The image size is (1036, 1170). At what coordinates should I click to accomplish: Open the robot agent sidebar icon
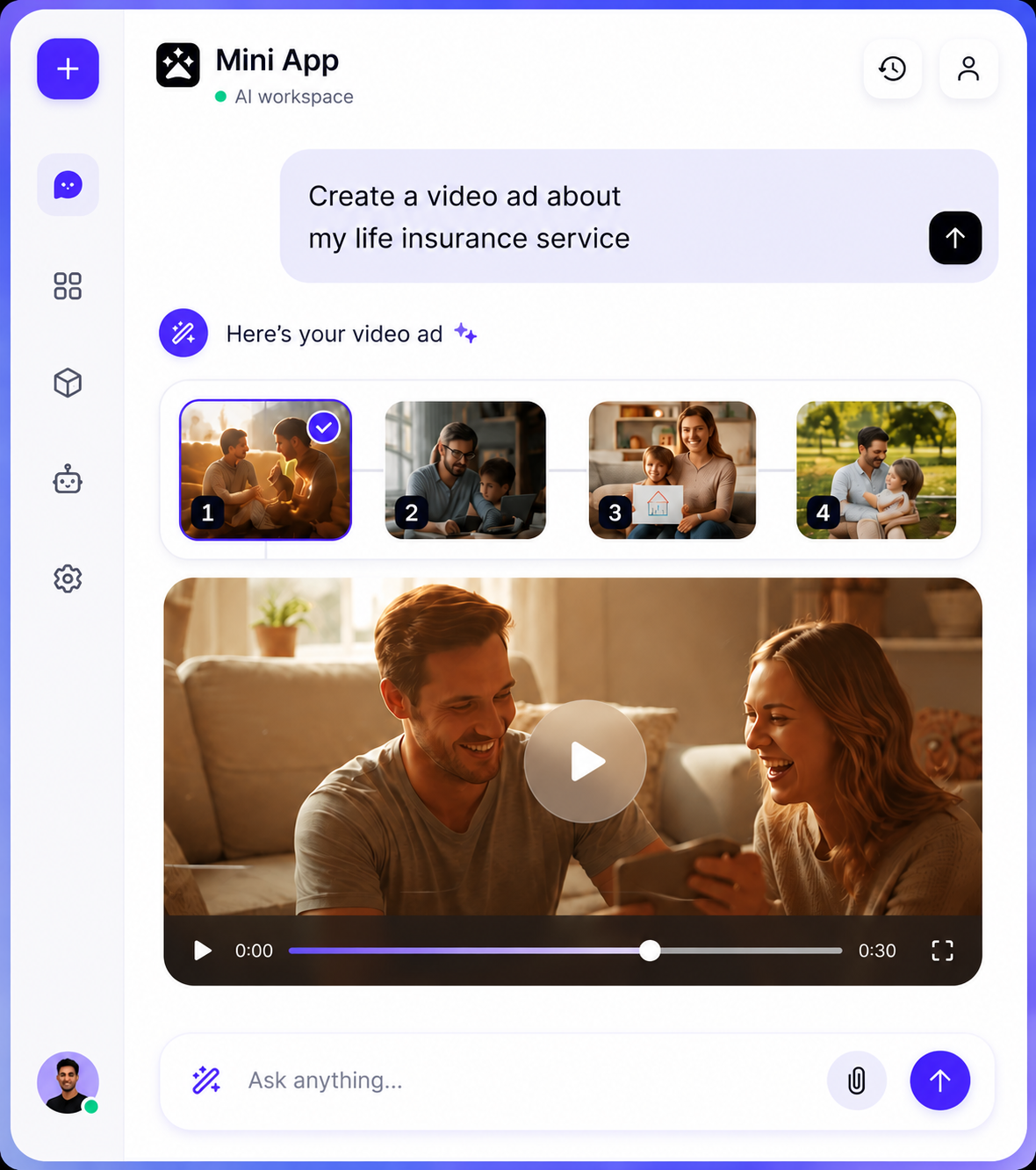click(x=68, y=480)
